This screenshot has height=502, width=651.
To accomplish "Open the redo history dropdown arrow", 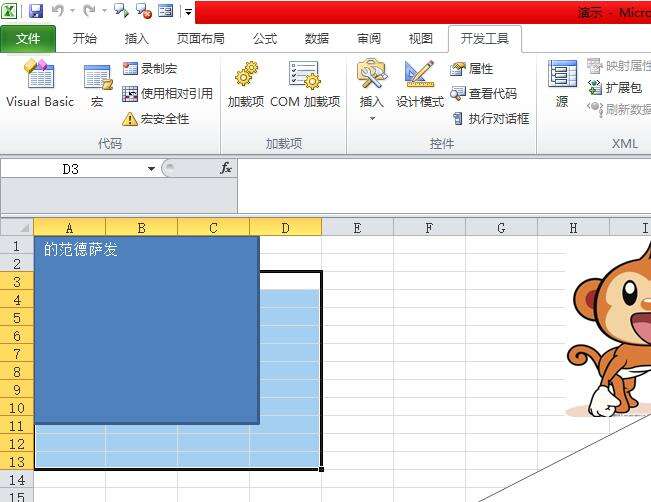I will coord(104,11).
